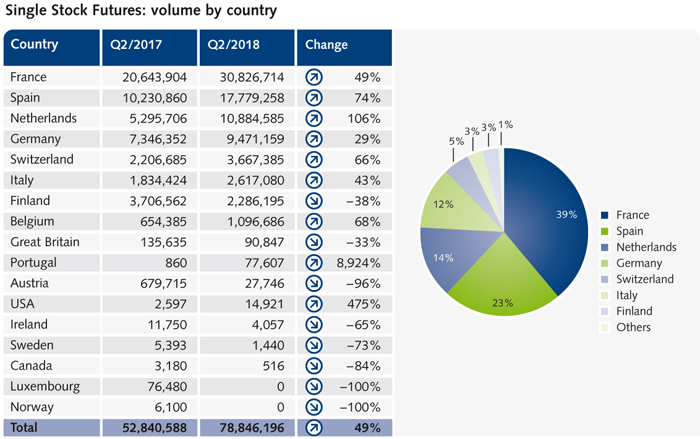
Task: Click the France legend color swatch
Action: click(606, 215)
